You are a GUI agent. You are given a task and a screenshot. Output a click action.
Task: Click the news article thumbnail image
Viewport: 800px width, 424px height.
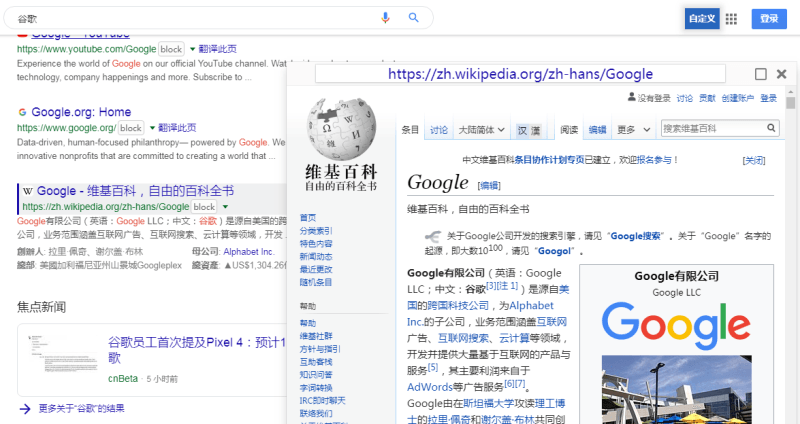point(63,354)
